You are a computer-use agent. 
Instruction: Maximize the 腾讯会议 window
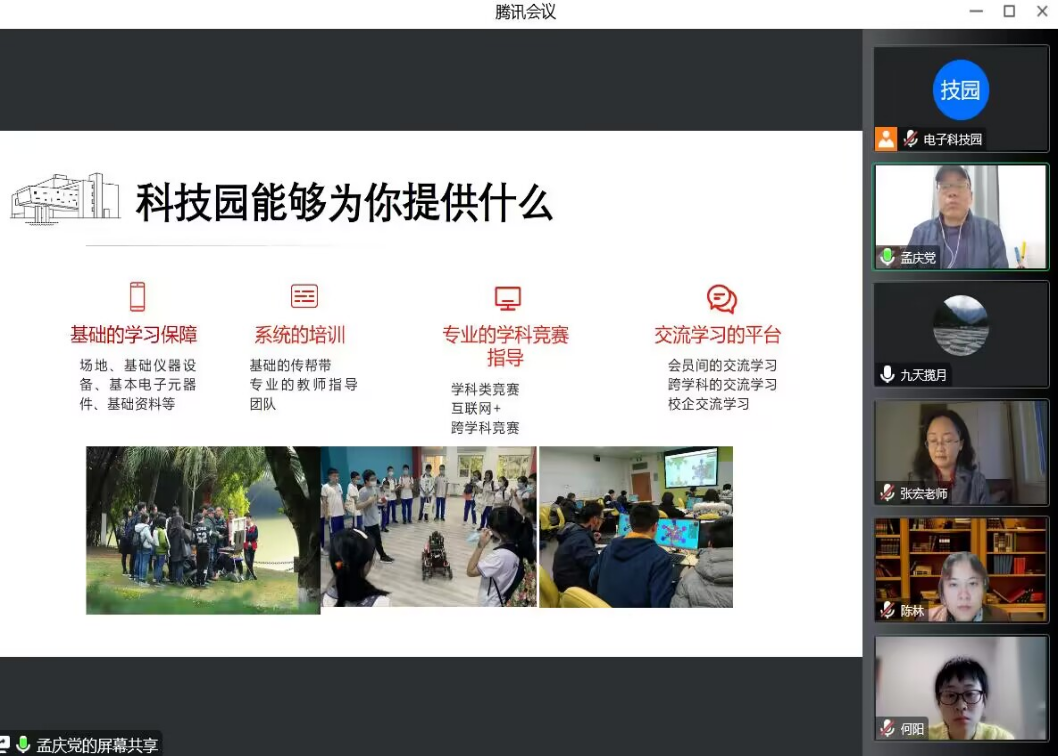pyautogui.click(x=1009, y=11)
